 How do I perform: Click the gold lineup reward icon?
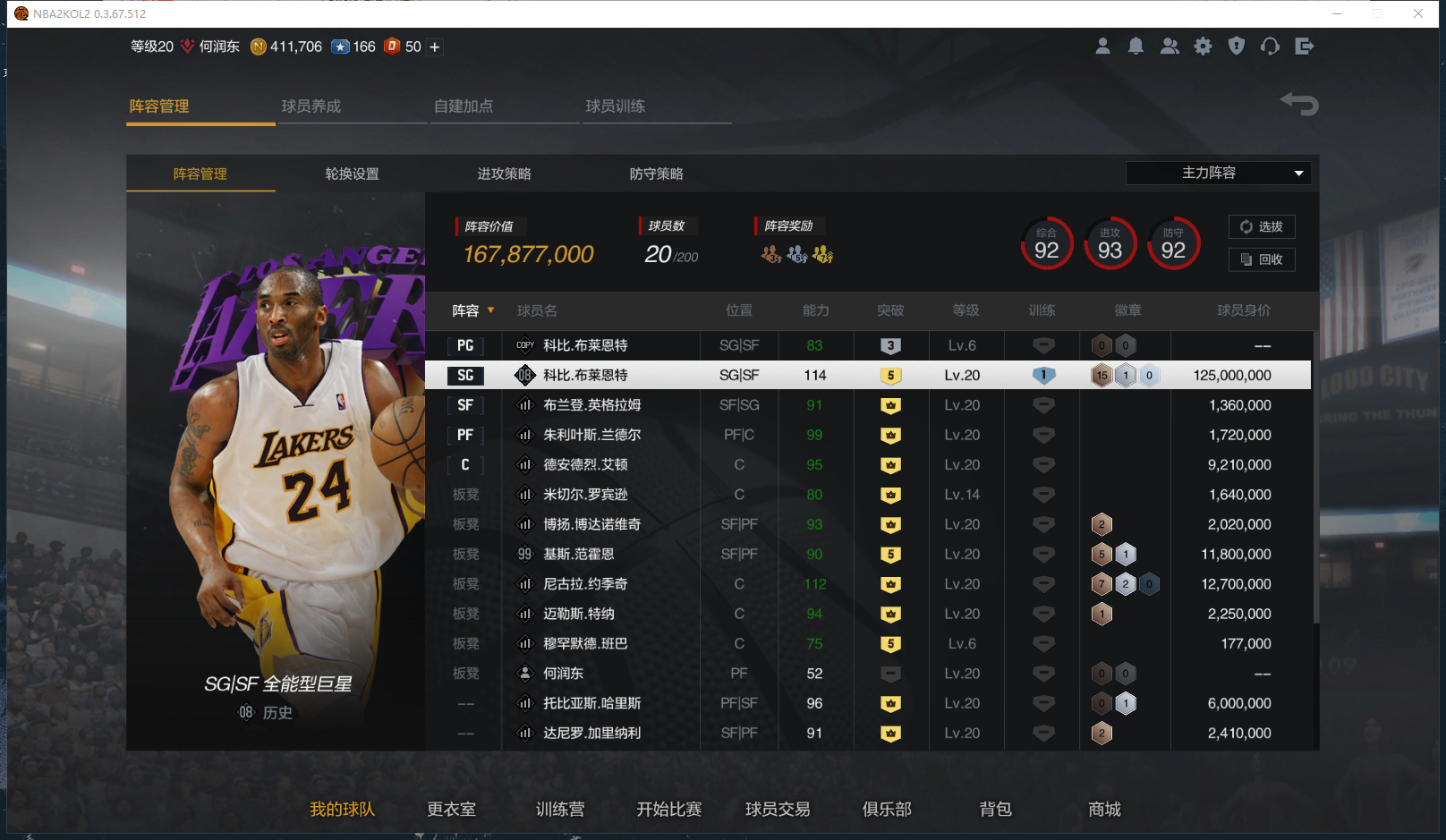[x=822, y=255]
